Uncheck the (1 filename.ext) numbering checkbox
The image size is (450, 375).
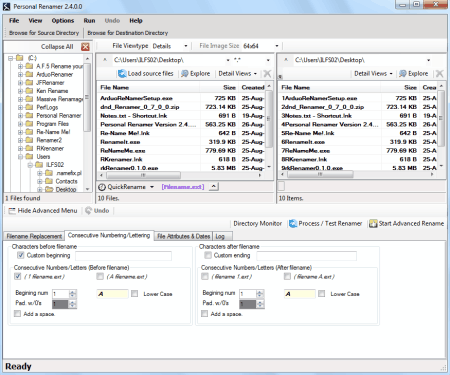pos(18,276)
